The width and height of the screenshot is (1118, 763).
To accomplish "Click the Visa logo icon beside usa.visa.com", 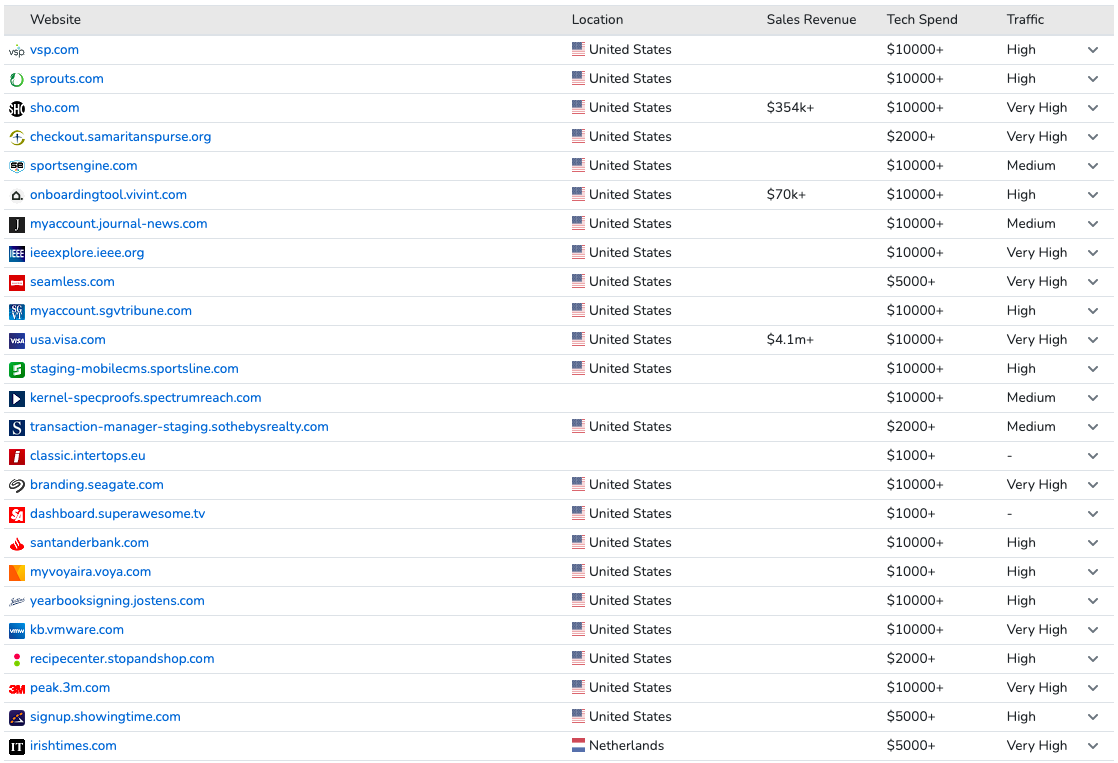I will [x=17, y=340].
